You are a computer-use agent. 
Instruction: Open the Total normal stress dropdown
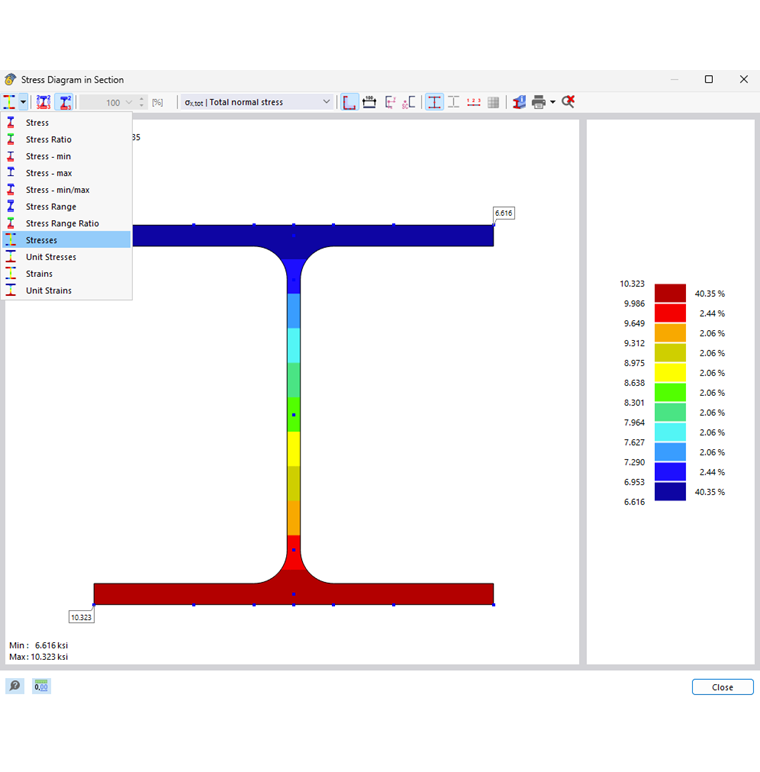256,102
